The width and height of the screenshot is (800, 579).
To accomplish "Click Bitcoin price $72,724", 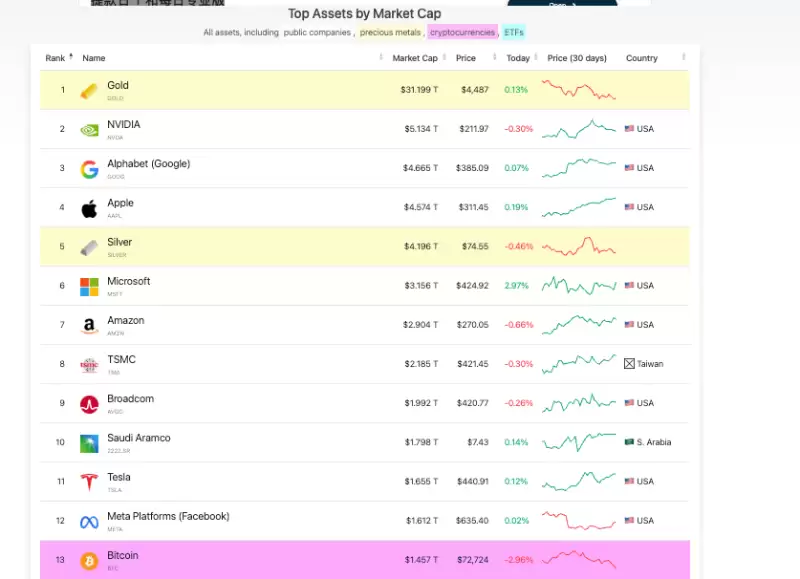I will pos(472,560).
